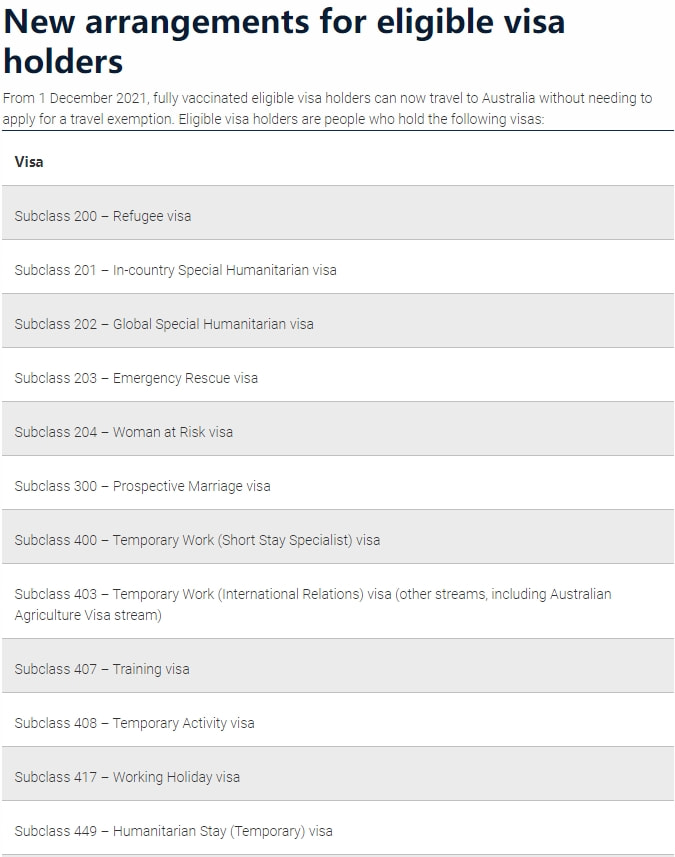675x857 pixels.
Task: Select the Subclass 449 Humanitarian Stay Temporary visa row
Action: [338, 829]
